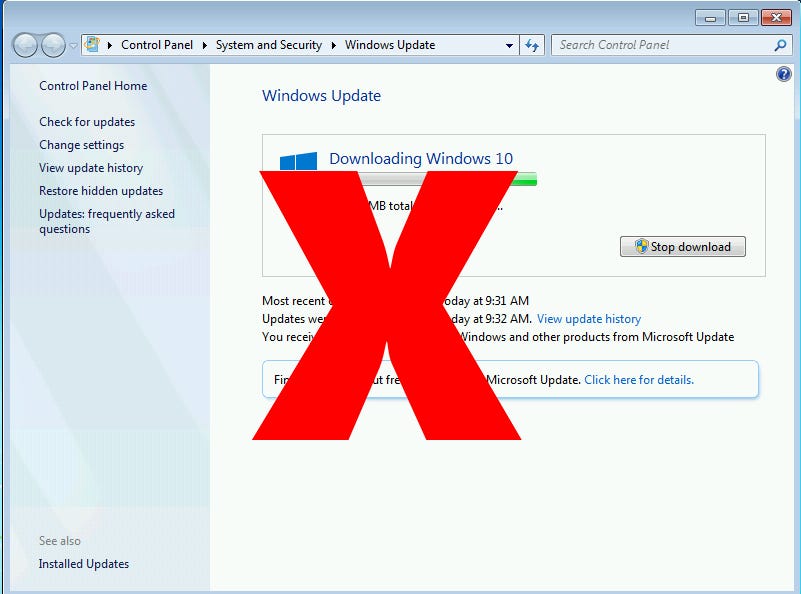Open the address bar dropdown arrow

[x=510, y=45]
